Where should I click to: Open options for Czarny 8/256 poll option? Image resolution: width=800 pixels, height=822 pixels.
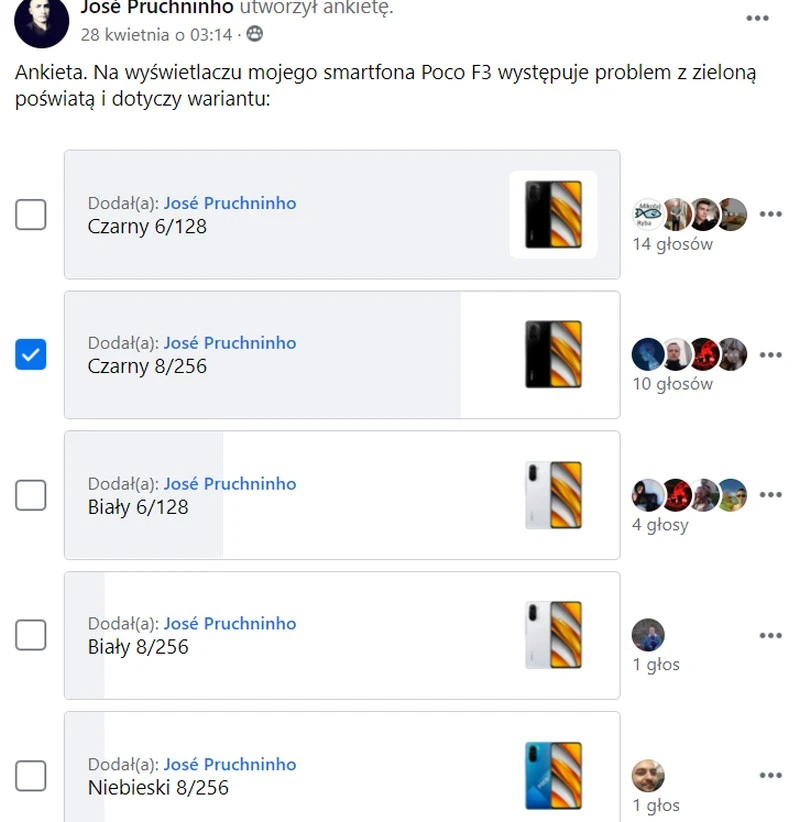click(x=770, y=355)
